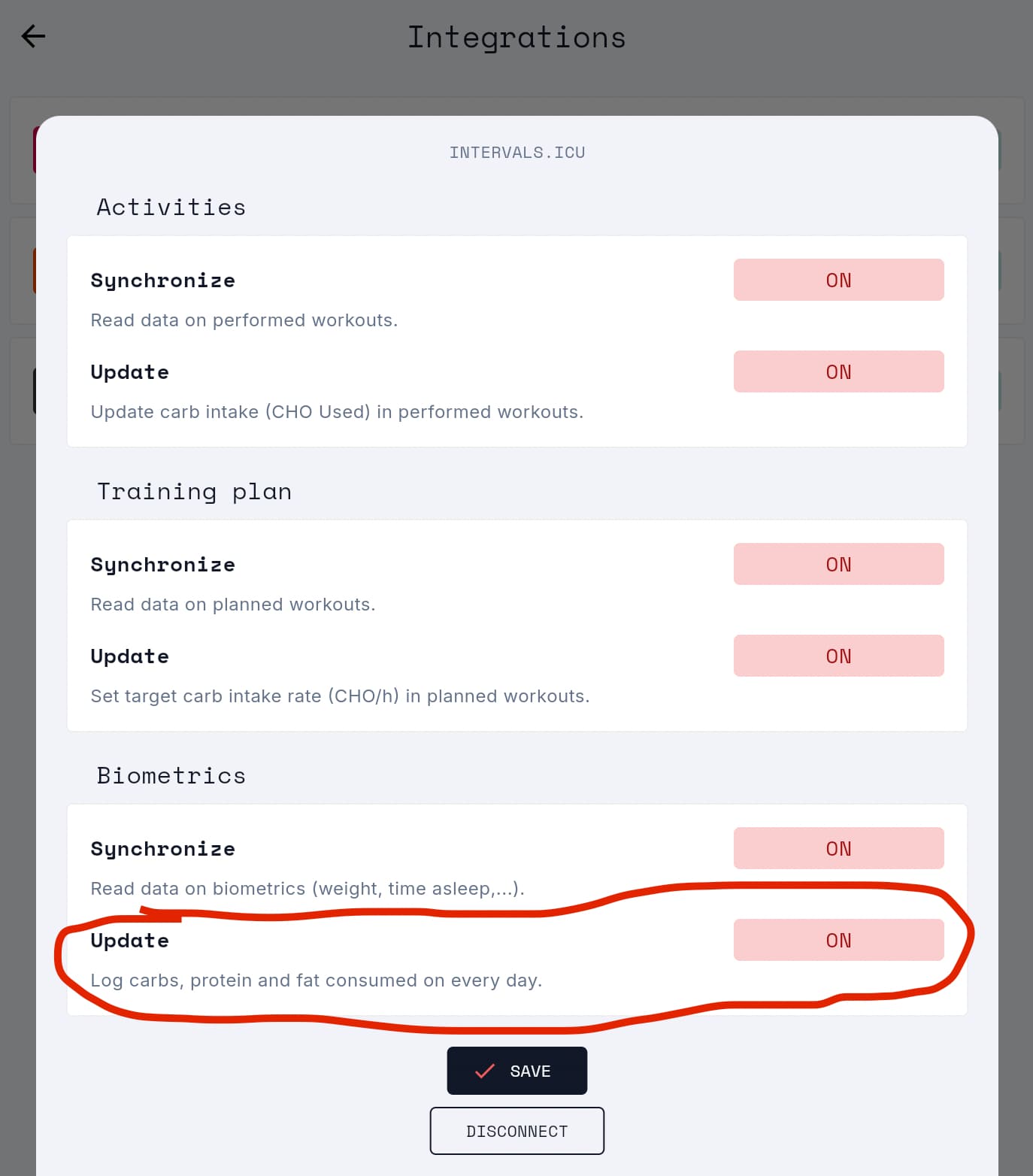Click "Log carbs, protein and fat" description
The width and height of the screenshot is (1033, 1176).
point(316,981)
